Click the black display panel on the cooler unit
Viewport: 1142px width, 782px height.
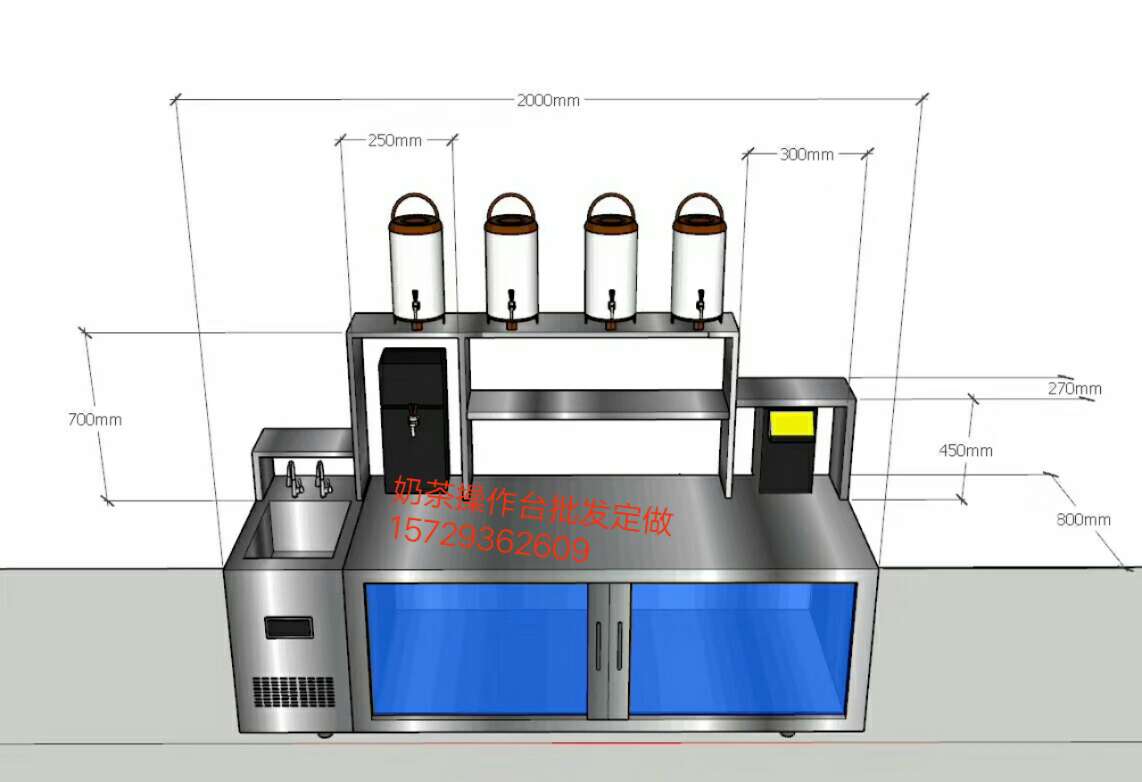coord(289,627)
